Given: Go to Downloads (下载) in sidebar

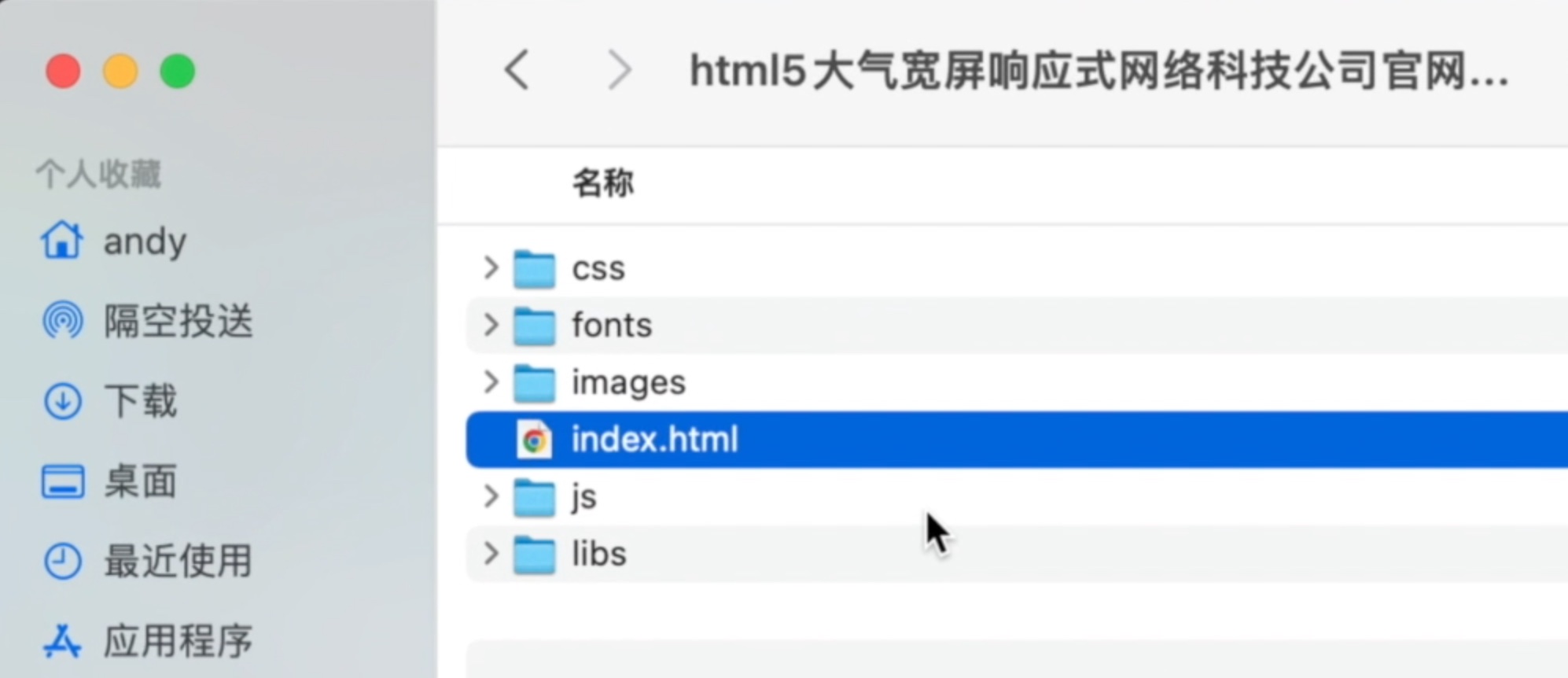Looking at the screenshot, I should pyautogui.click(x=140, y=401).
